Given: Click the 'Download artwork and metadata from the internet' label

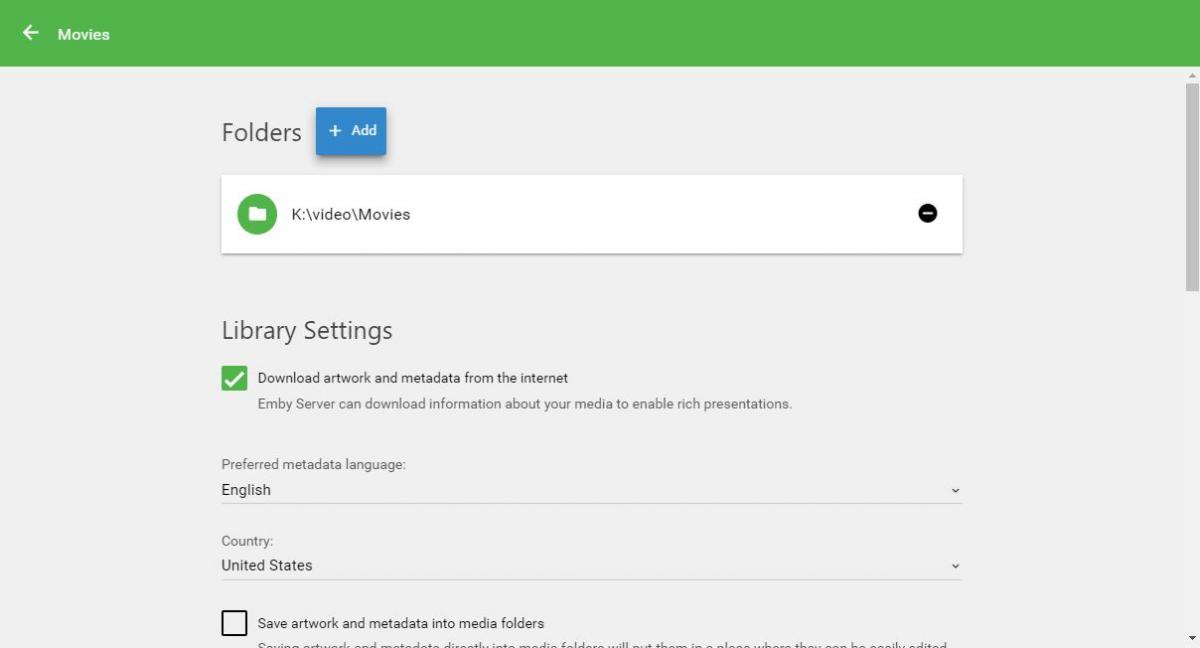Looking at the screenshot, I should pos(412,378).
